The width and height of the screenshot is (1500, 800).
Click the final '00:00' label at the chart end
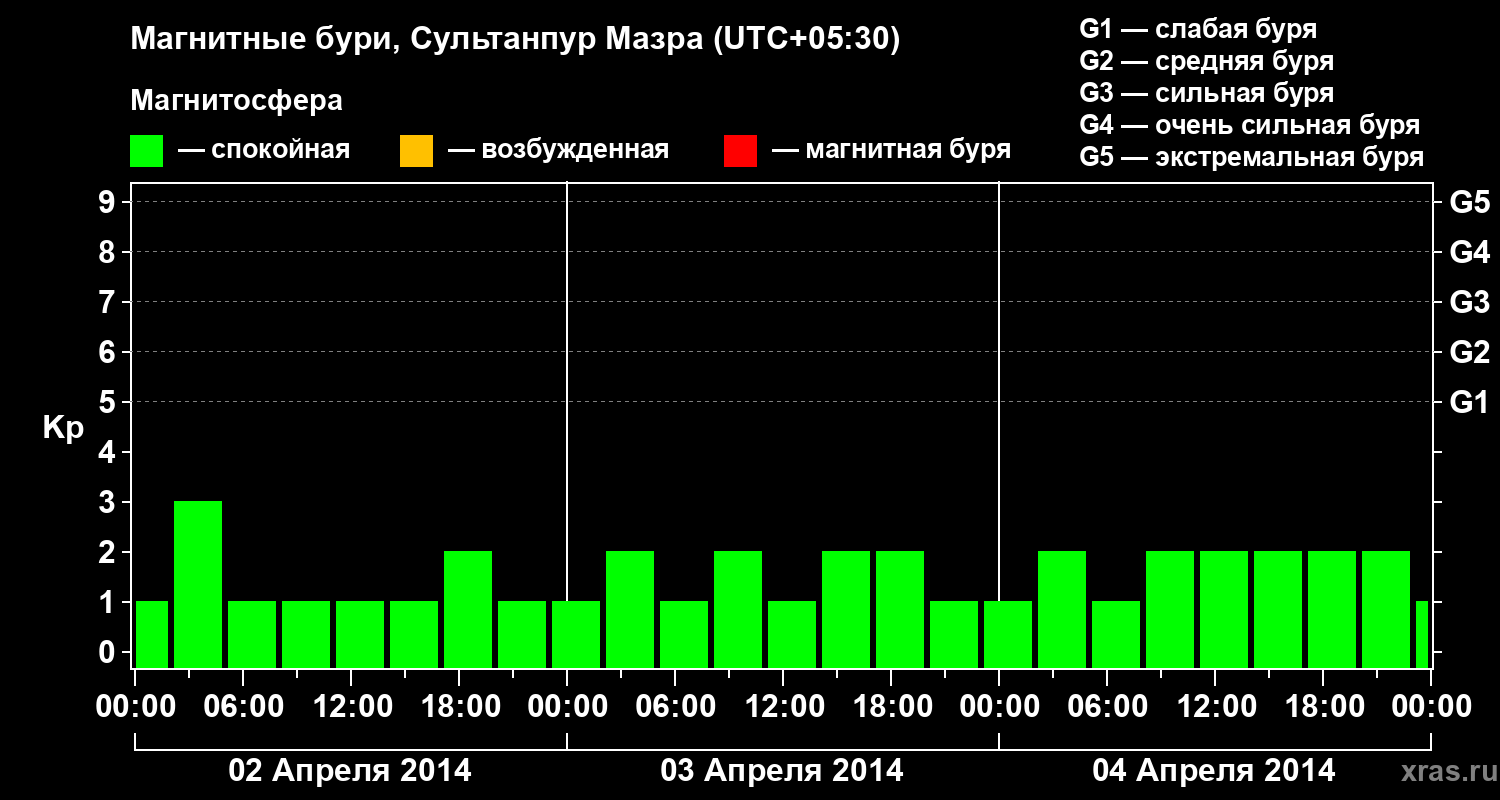click(x=1431, y=707)
